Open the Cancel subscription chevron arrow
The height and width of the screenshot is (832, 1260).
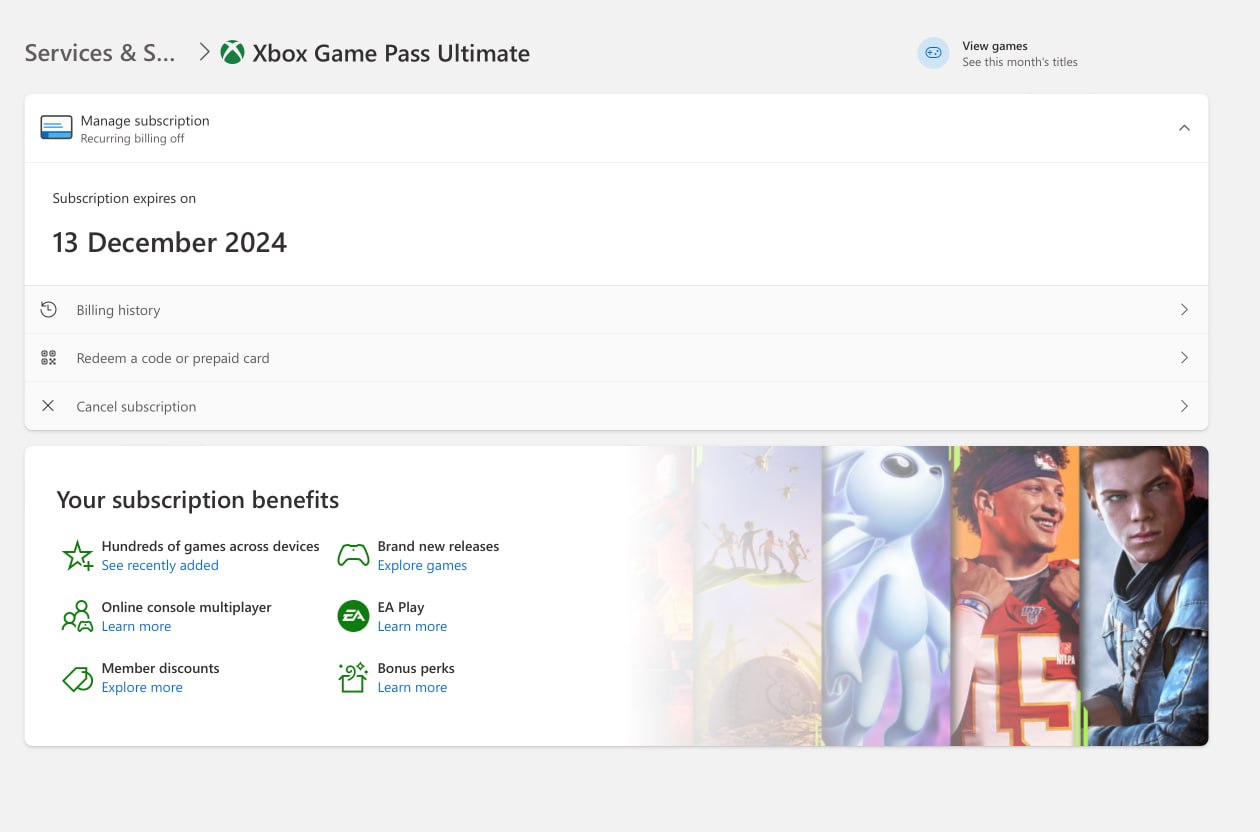pyautogui.click(x=1184, y=406)
